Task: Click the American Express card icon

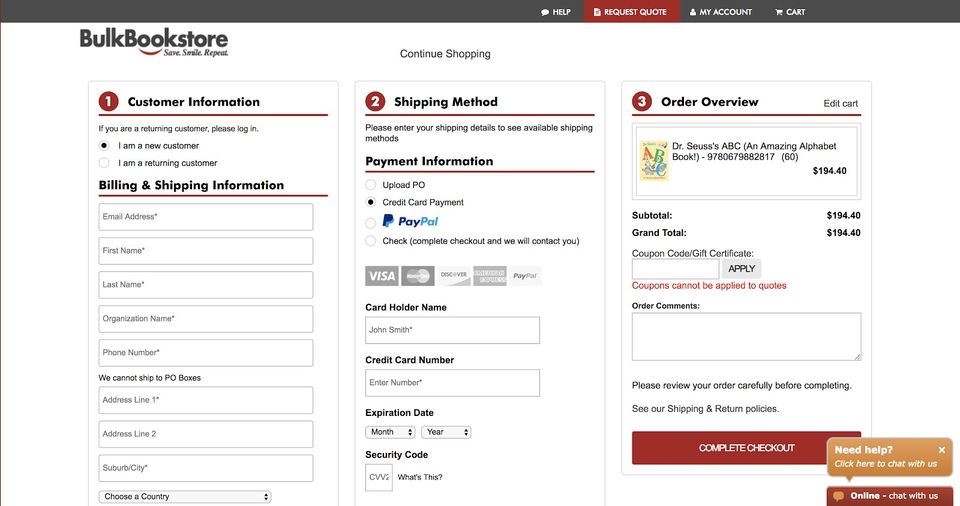Action: pyautogui.click(x=489, y=275)
